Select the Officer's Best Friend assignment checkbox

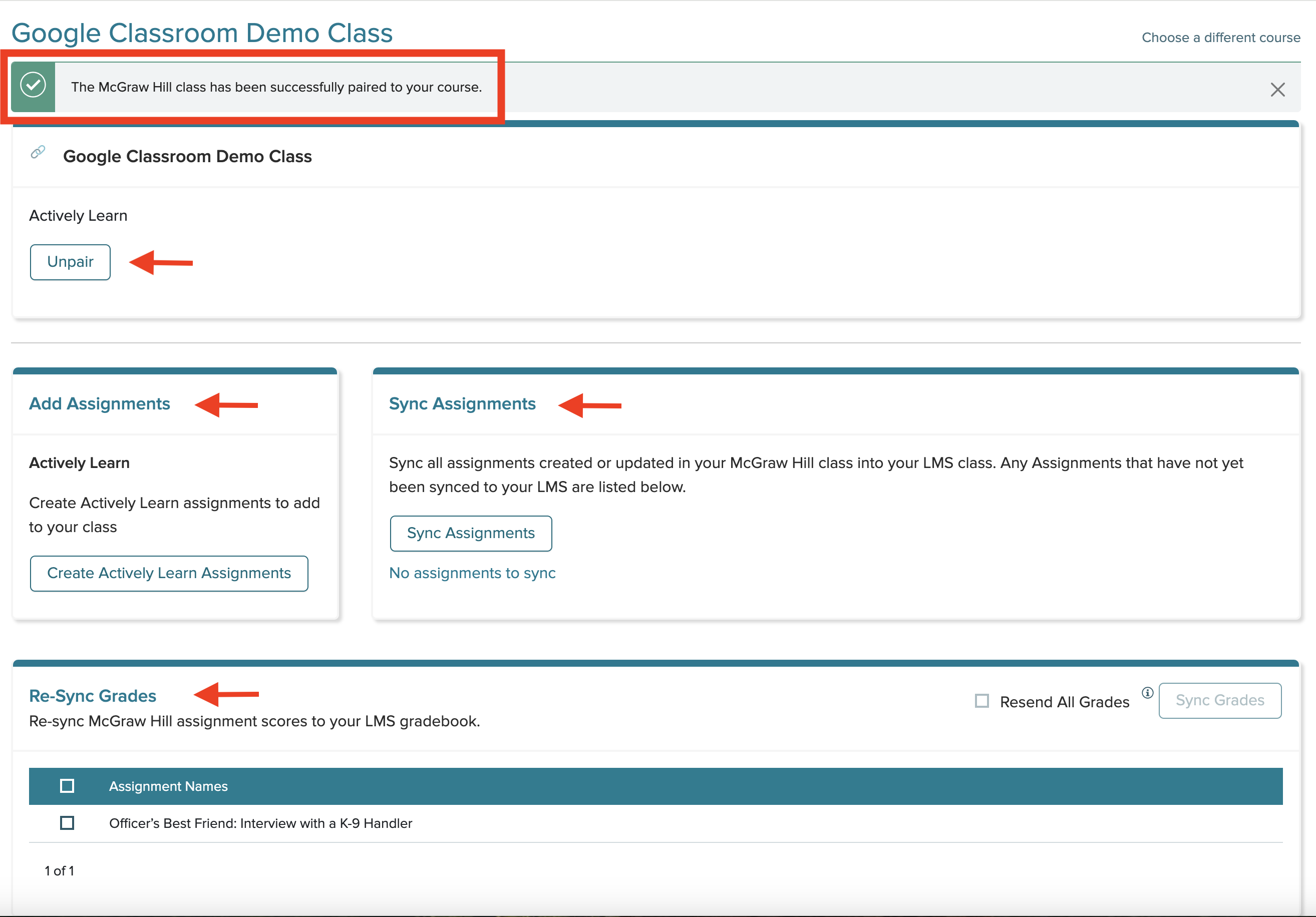click(67, 823)
